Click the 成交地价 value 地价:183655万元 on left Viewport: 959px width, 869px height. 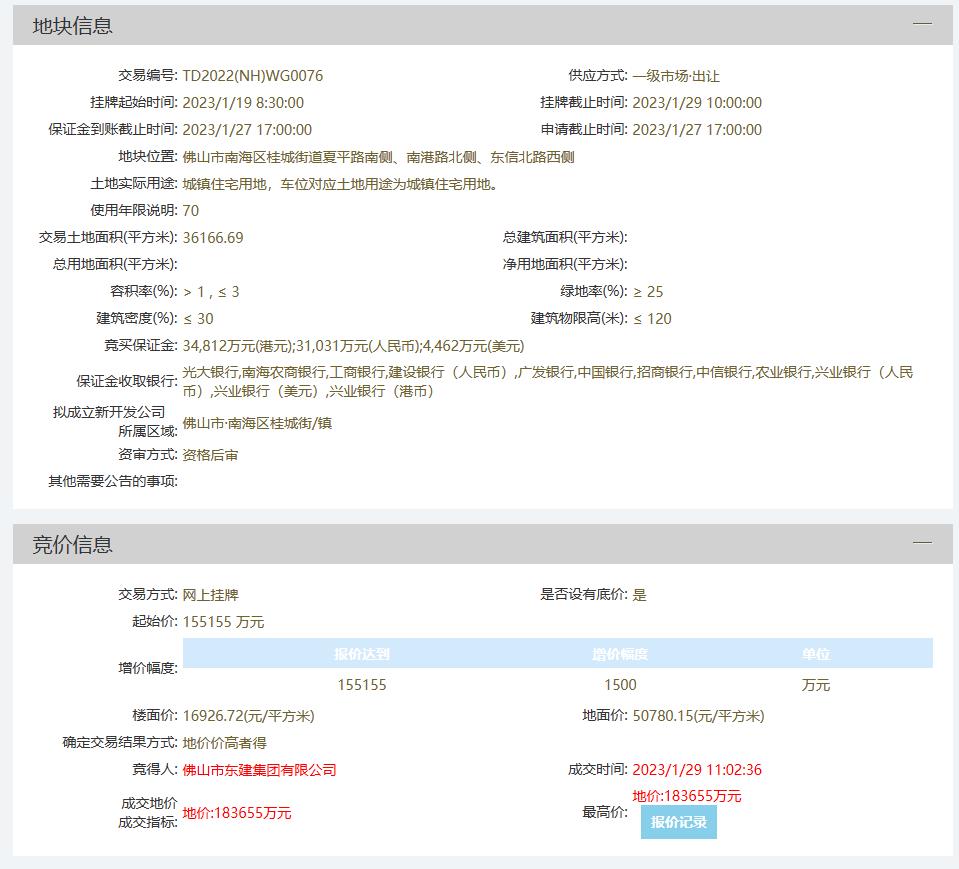pyautogui.click(x=237, y=813)
